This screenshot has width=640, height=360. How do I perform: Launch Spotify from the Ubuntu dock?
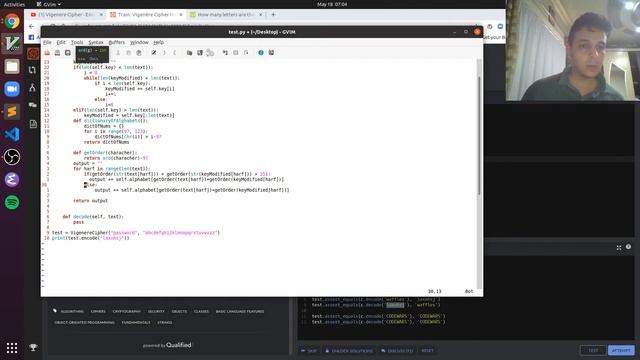coord(12,202)
